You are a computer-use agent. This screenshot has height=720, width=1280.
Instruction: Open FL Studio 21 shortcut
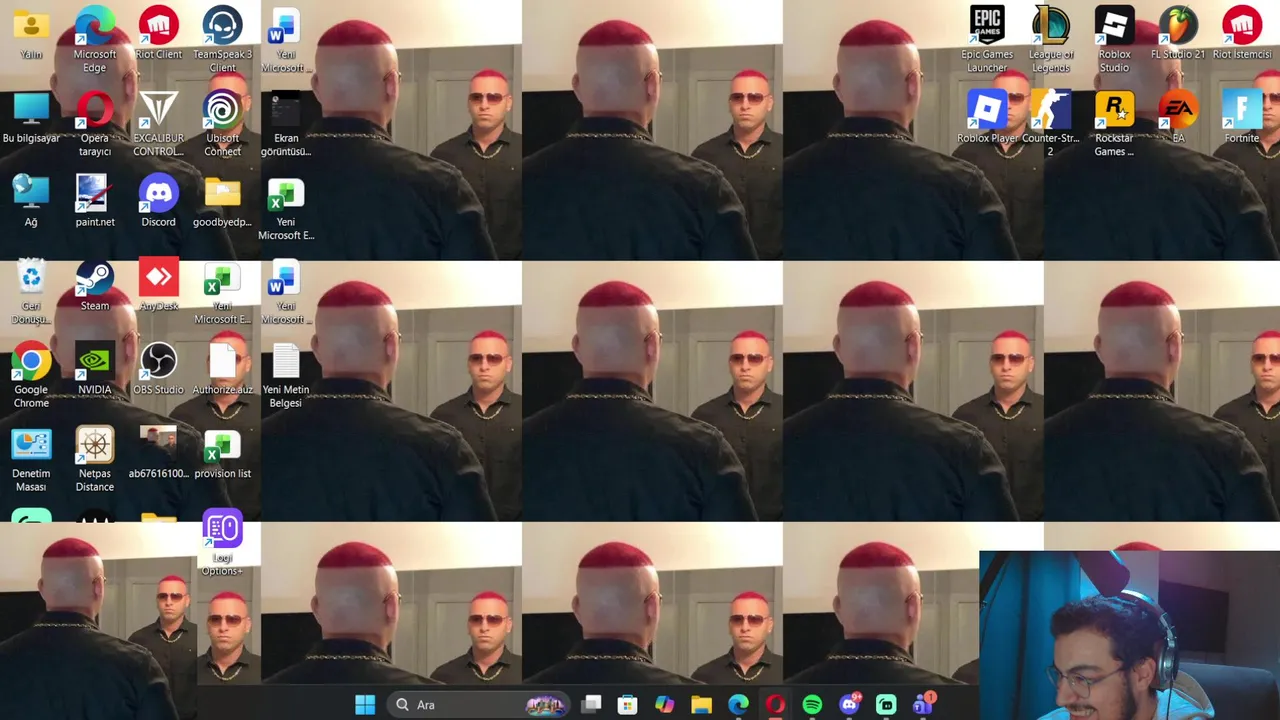point(1178,33)
